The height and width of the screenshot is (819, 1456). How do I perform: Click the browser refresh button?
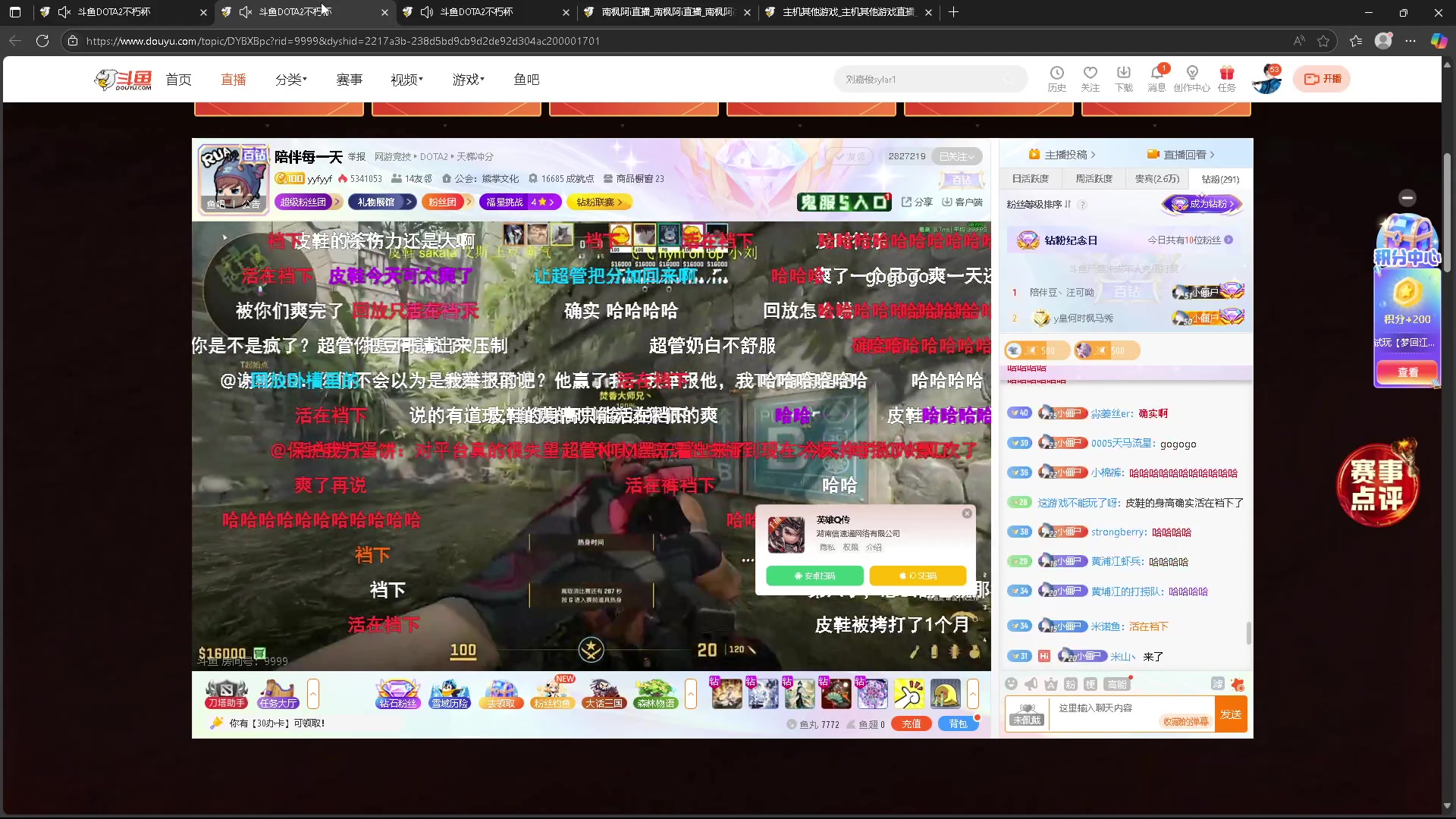[x=42, y=41]
